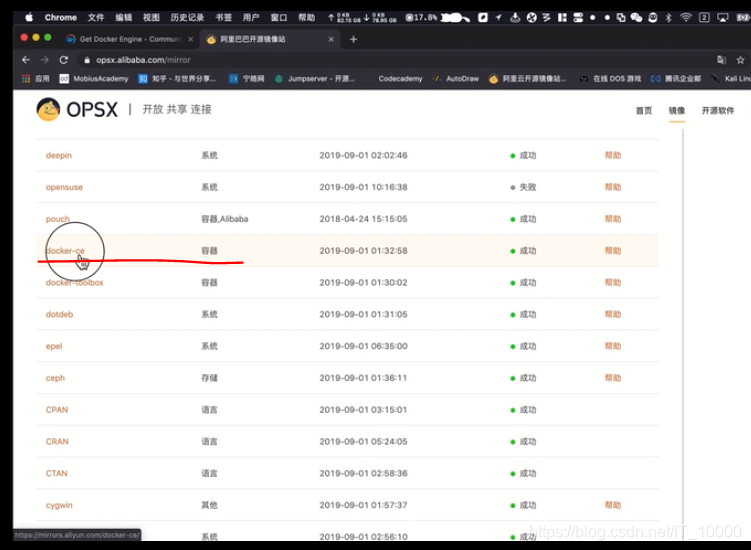Click the translate page icon
Image resolution: width=751 pixels, height=550 pixels.
(721, 60)
